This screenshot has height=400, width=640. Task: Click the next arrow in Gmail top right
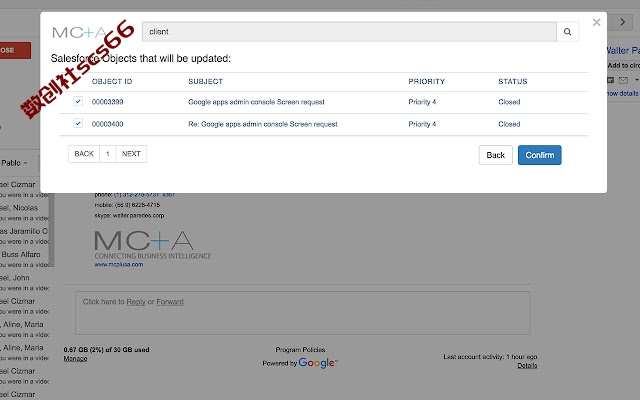tap(622, 22)
